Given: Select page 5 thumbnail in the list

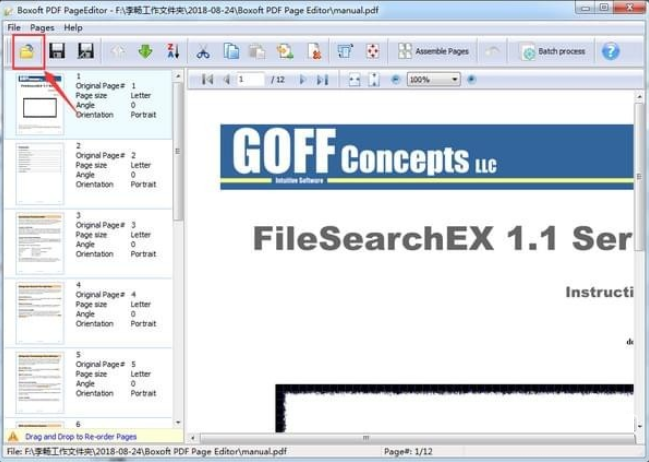Looking at the screenshot, I should coord(40,383).
